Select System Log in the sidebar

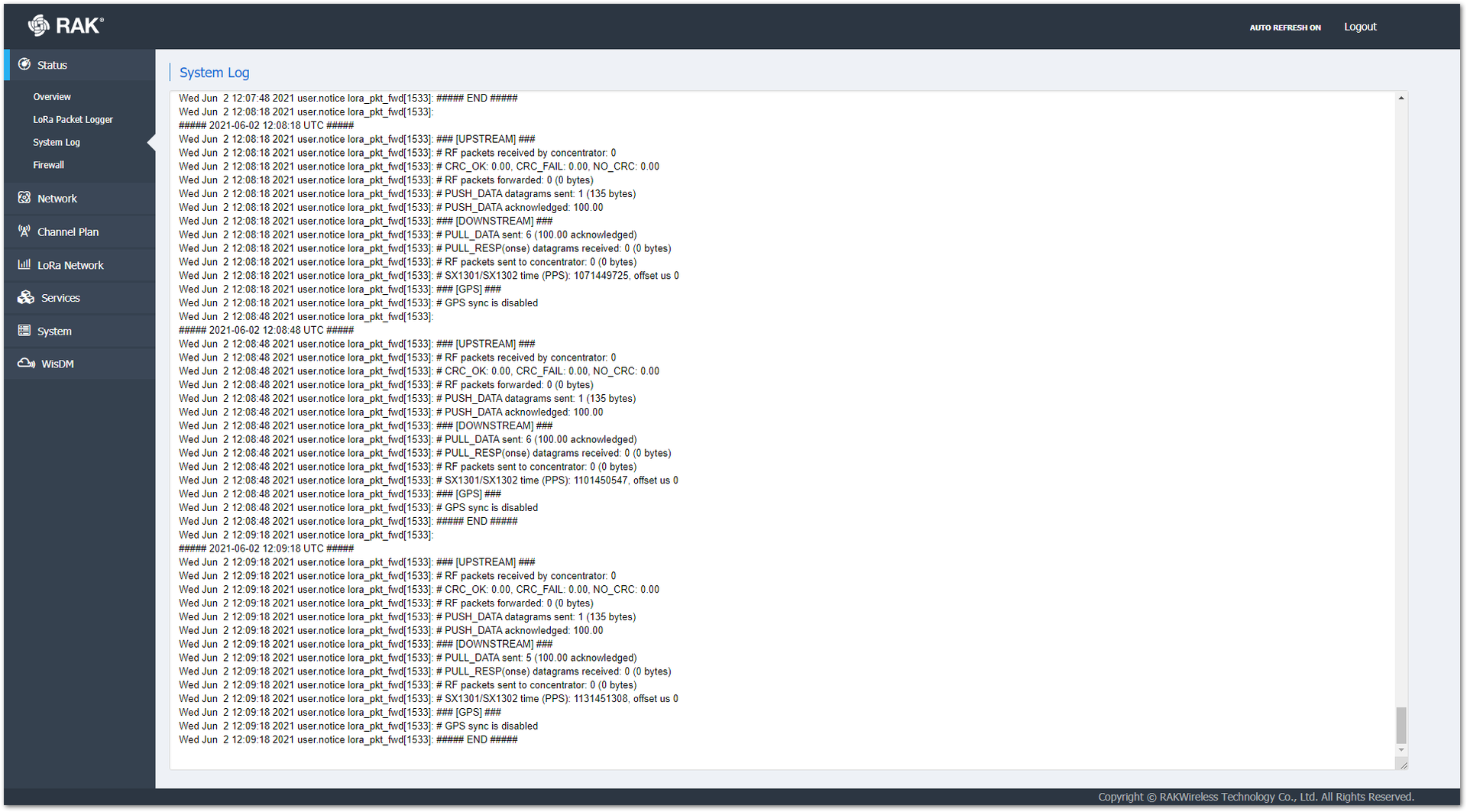pos(57,142)
